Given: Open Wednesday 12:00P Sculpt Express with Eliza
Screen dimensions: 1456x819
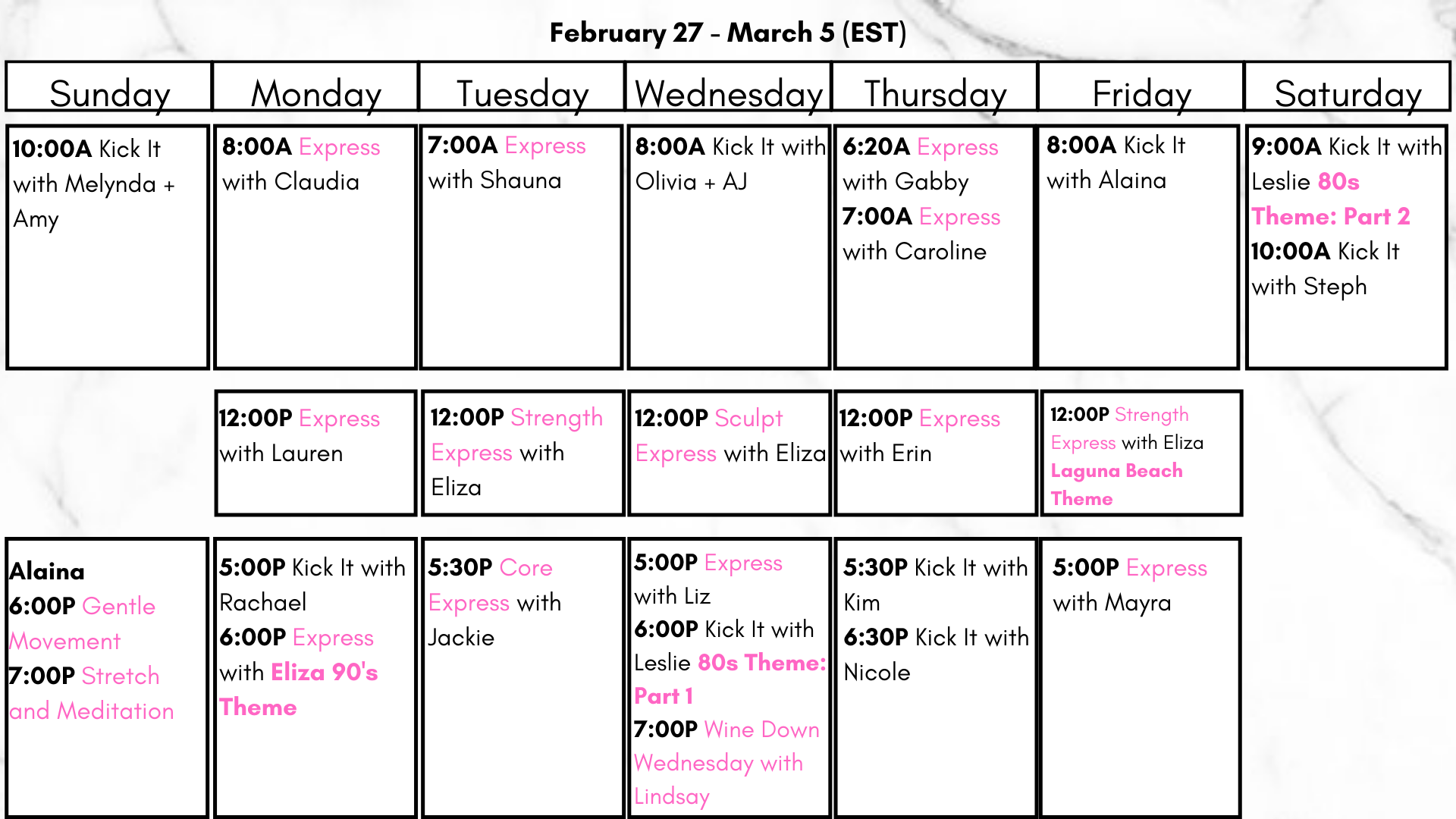Looking at the screenshot, I should tap(730, 435).
